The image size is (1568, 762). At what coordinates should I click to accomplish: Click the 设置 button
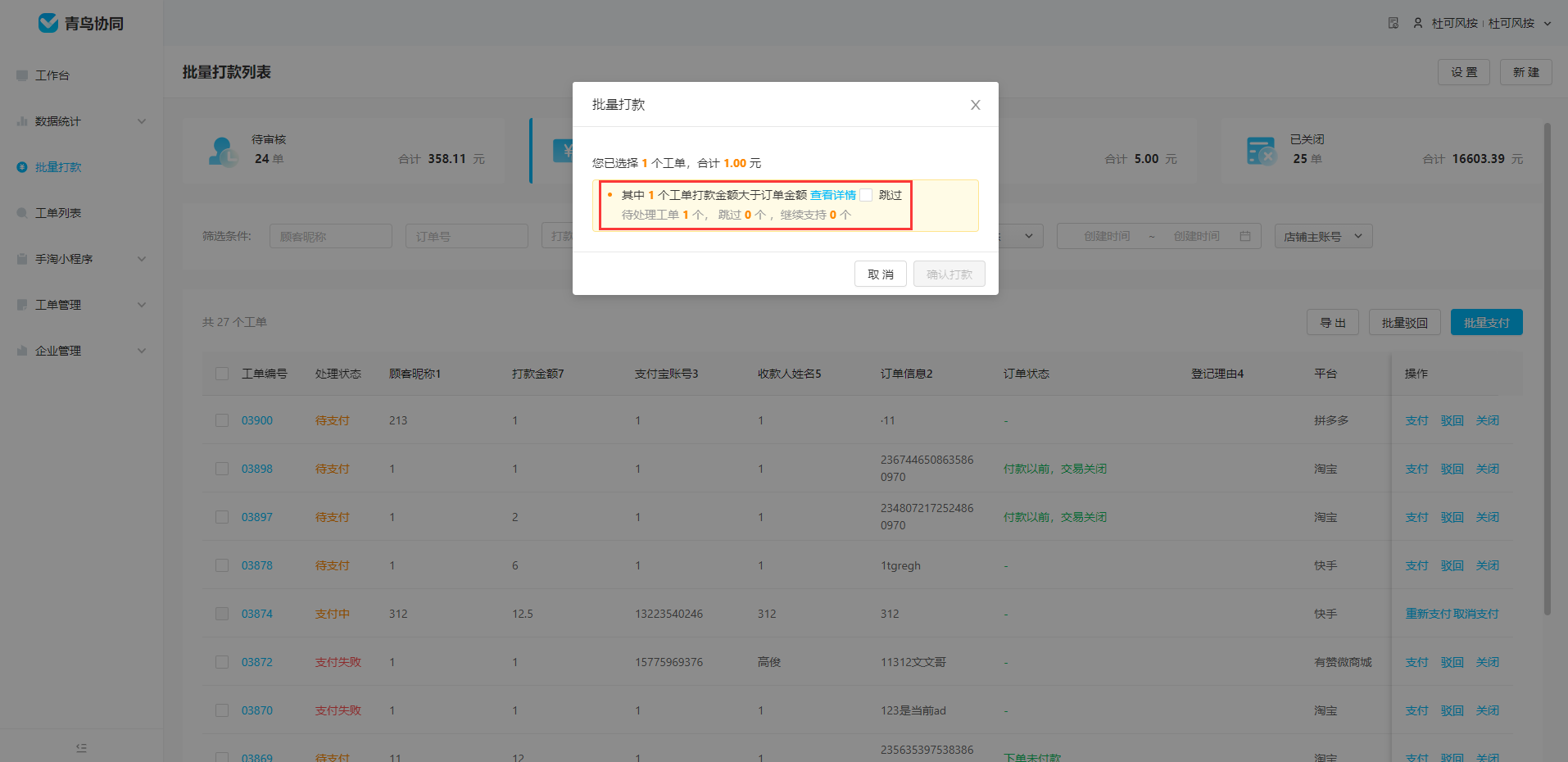[1464, 72]
